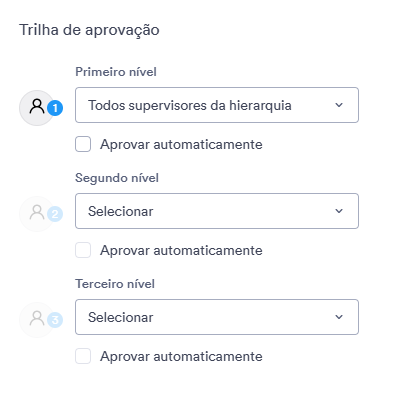Enable Aprovar automaticamente under Primeiro nível
Screen dimensions: 405x408
point(83,144)
